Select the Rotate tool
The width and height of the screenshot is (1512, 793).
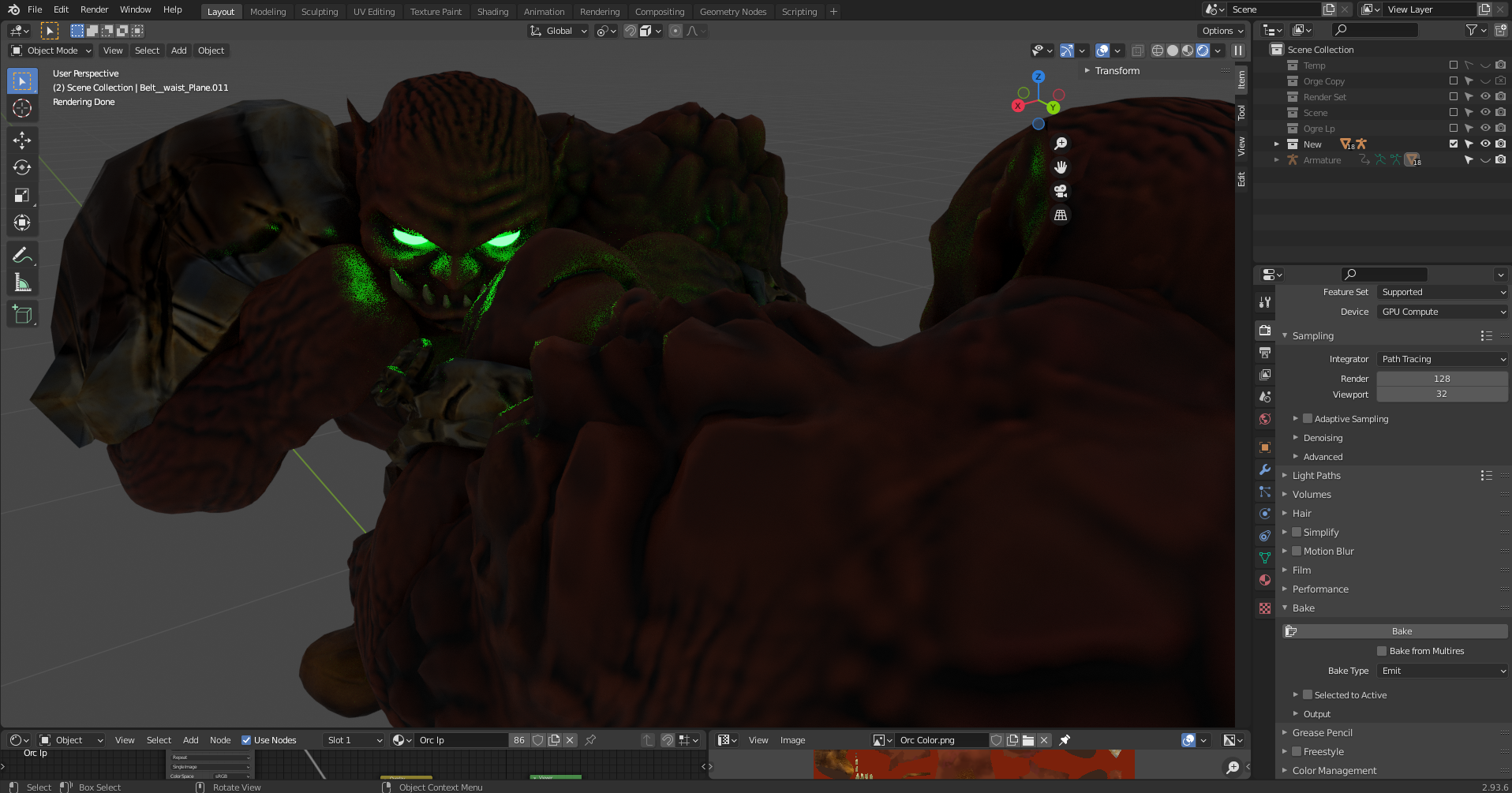[x=22, y=167]
